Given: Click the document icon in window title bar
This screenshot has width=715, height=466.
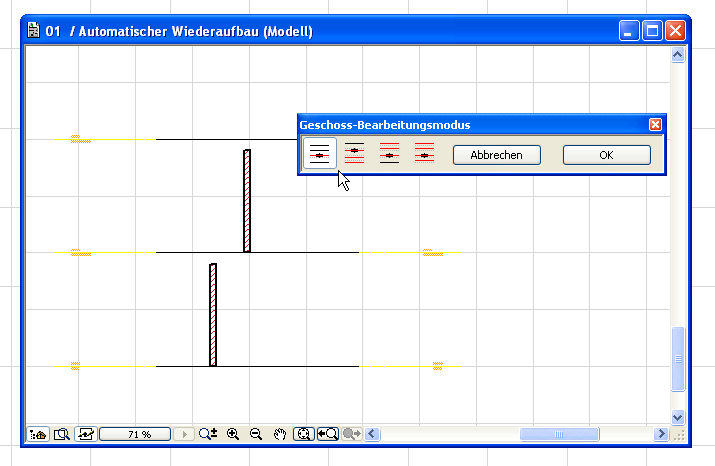Looking at the screenshot, I should 33,31.
